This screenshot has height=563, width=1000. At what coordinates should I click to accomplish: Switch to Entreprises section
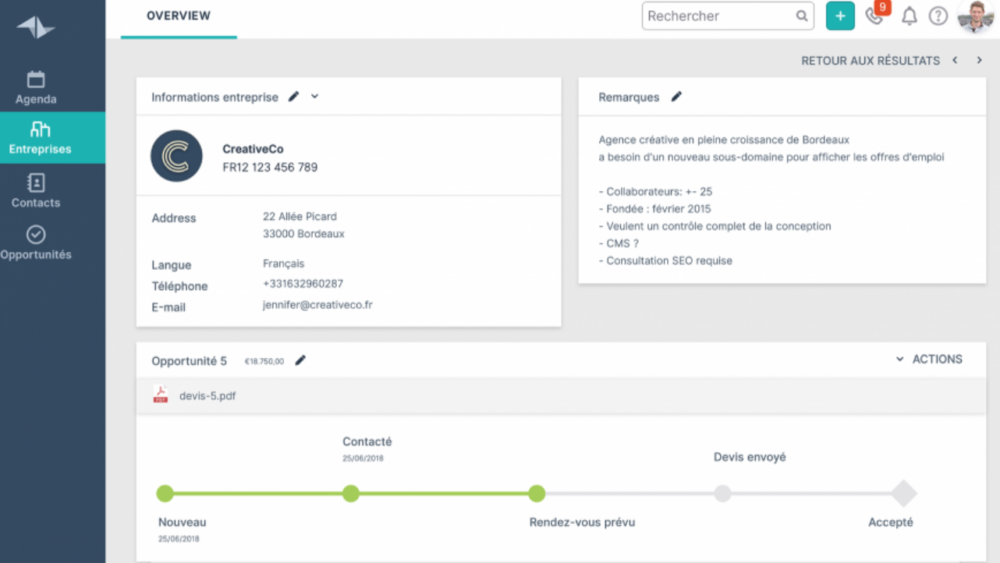click(41, 138)
